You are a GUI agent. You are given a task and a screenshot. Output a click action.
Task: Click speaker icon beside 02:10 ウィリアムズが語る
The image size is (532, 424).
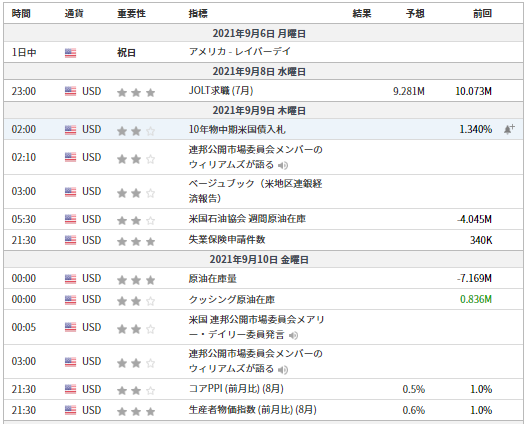[x=283, y=166]
